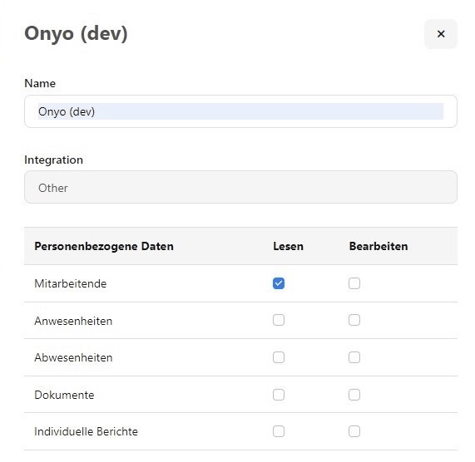Enable Mitarbeitende Bearbeiten checkbox
This screenshot has width=475, height=462.
354,283
